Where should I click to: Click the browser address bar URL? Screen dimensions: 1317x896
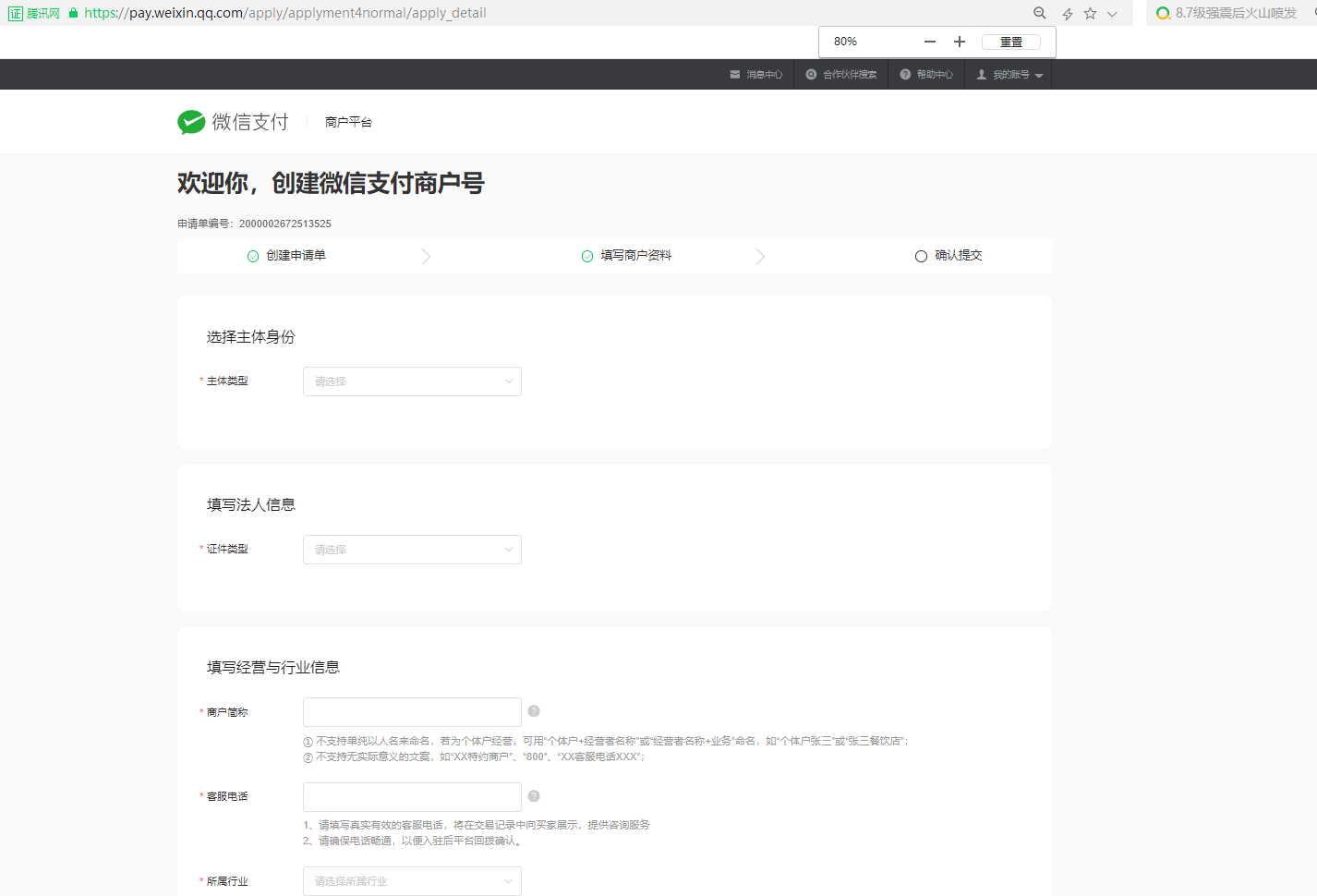point(285,13)
